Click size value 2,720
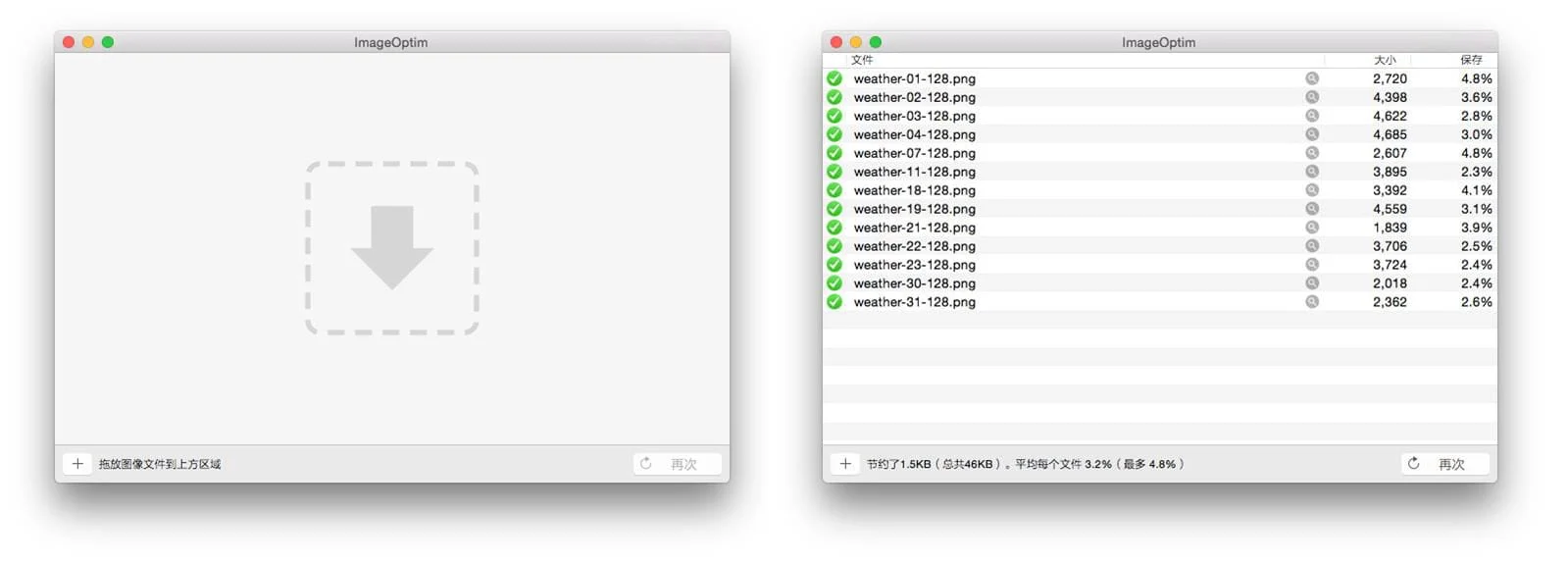Image resolution: width=1568 pixels, height=561 pixels. point(1390,78)
